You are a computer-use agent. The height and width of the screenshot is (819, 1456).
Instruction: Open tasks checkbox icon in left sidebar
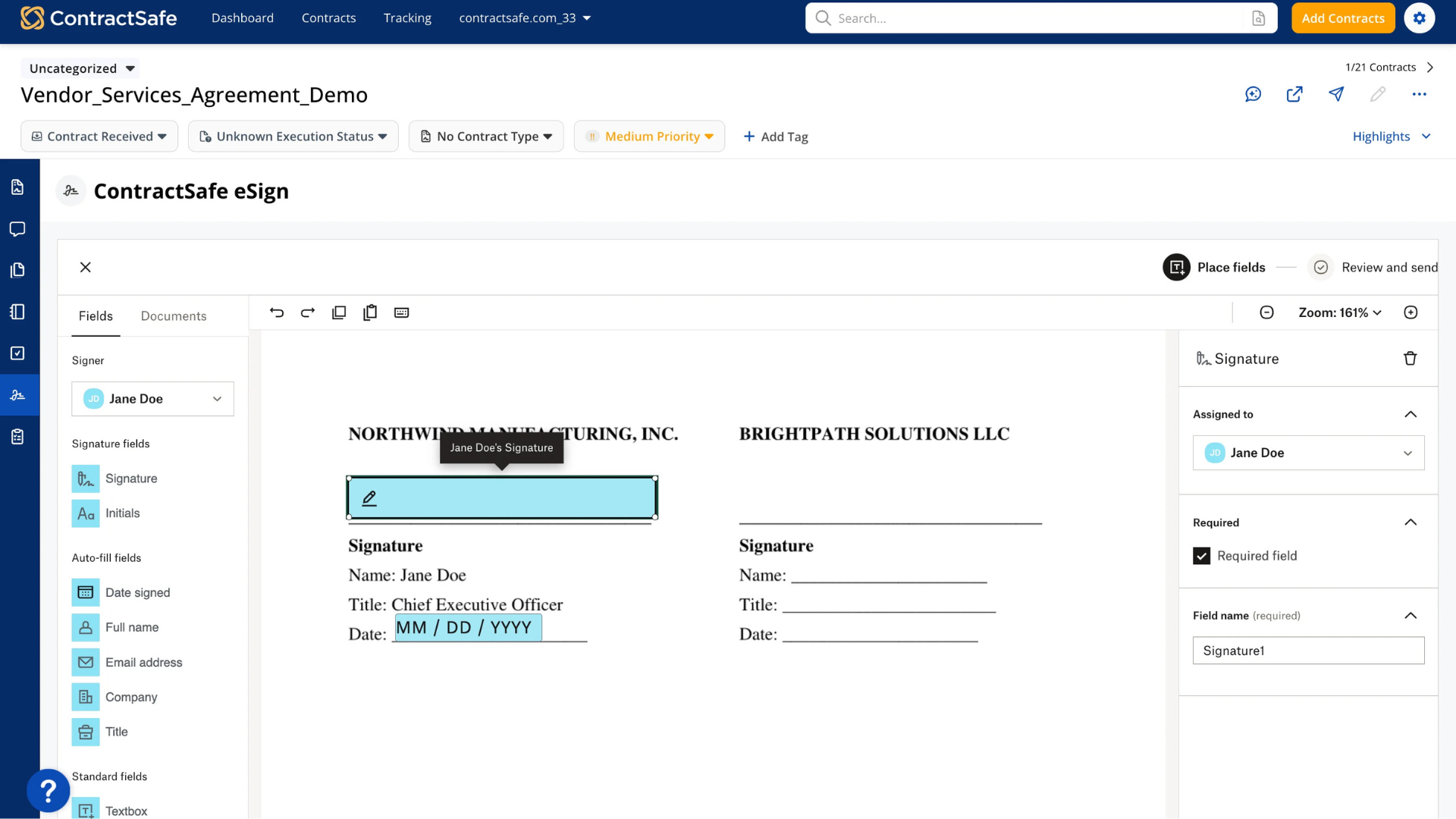click(17, 353)
